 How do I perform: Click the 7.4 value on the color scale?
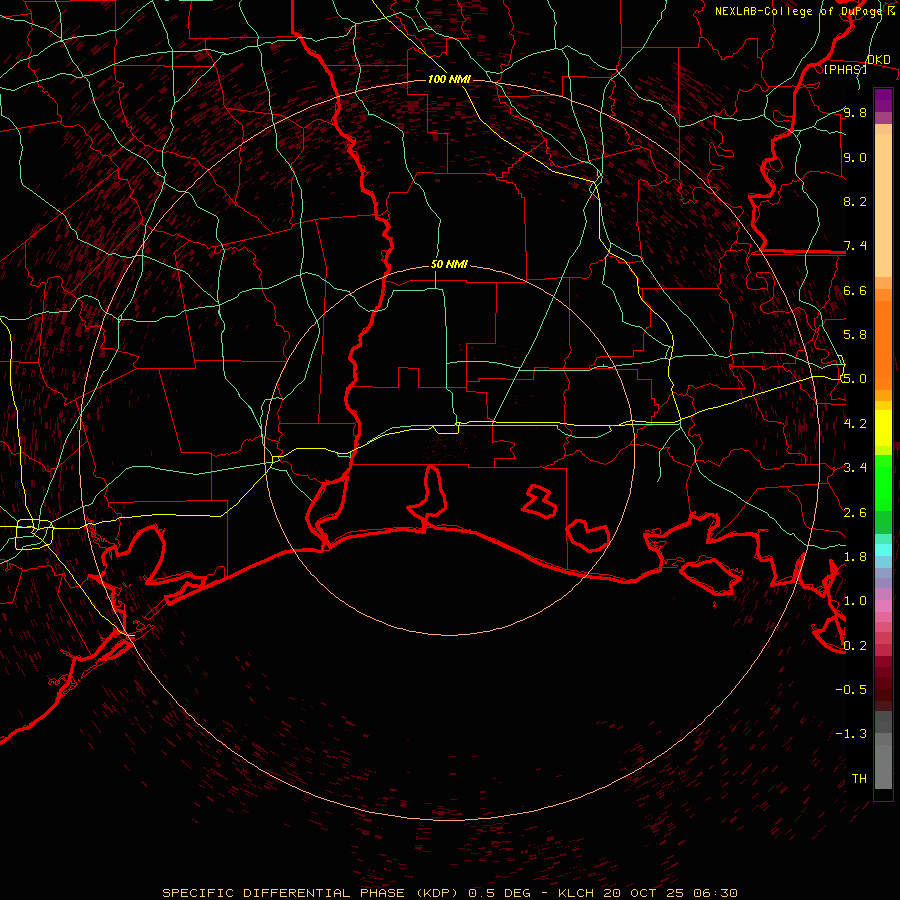pos(855,246)
